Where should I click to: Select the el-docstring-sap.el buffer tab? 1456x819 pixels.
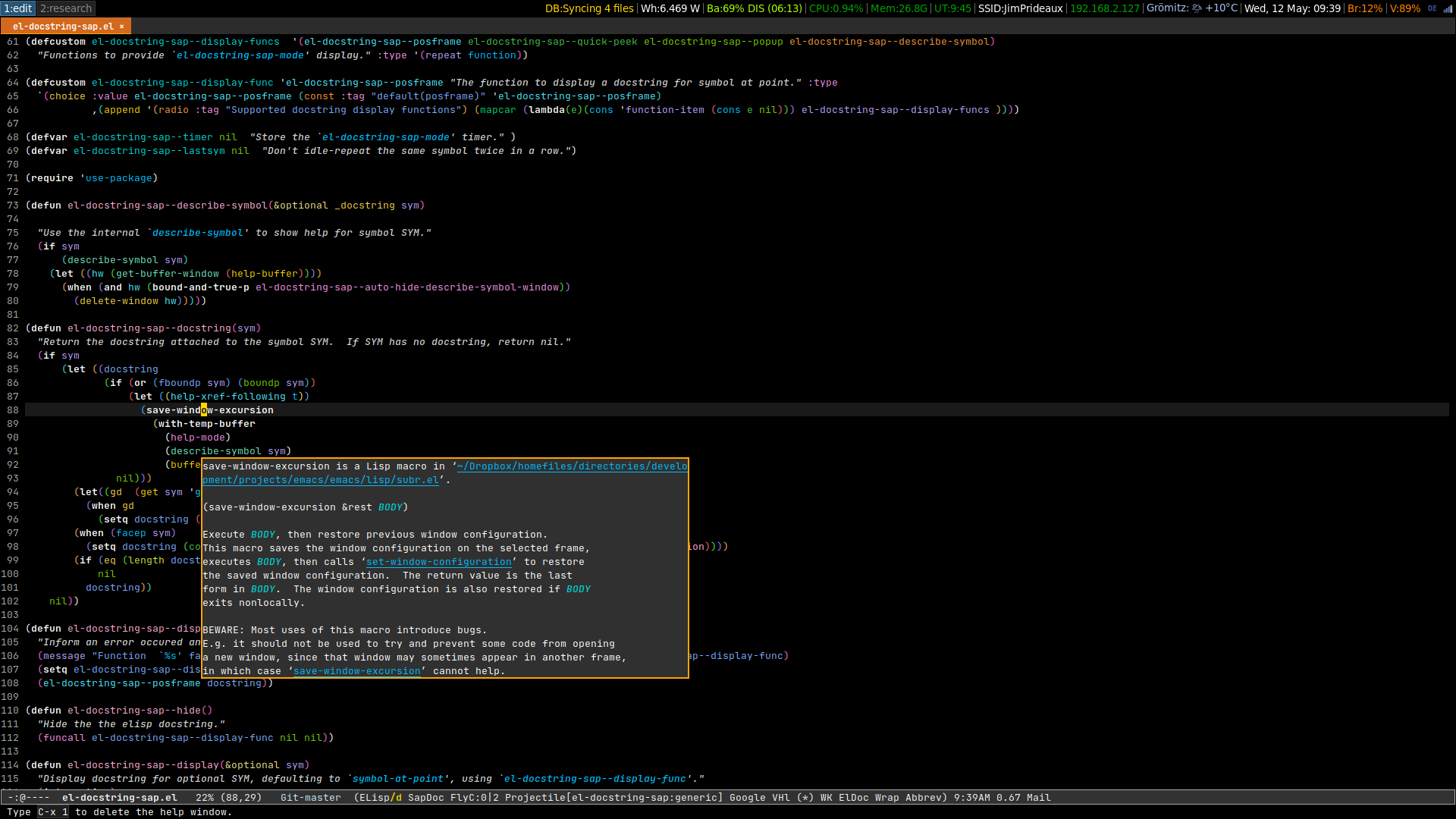(63, 27)
